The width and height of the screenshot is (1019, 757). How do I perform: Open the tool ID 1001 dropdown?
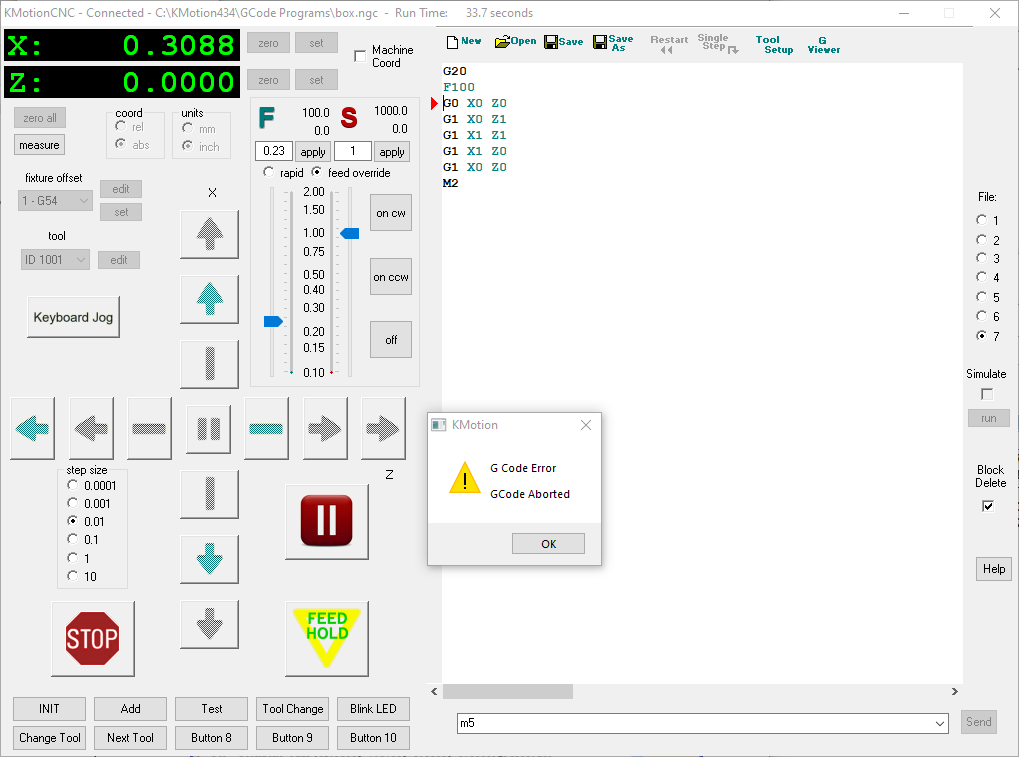click(x=56, y=260)
